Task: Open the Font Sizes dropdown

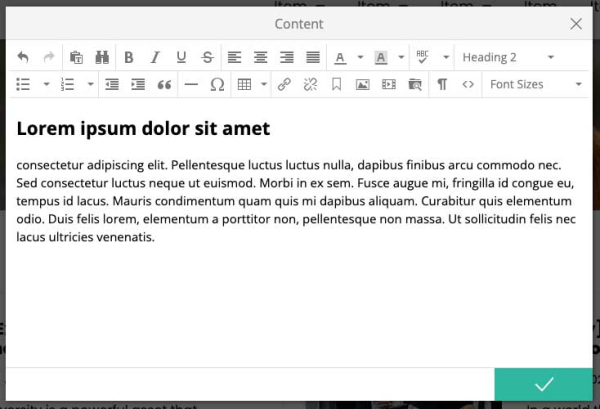Action: click(x=535, y=84)
